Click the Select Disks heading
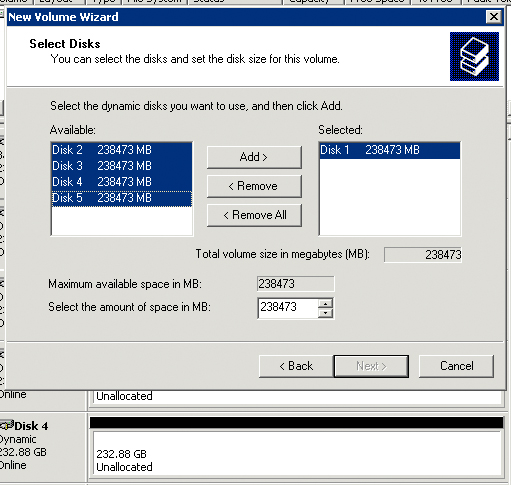511x485 pixels. click(x=65, y=44)
